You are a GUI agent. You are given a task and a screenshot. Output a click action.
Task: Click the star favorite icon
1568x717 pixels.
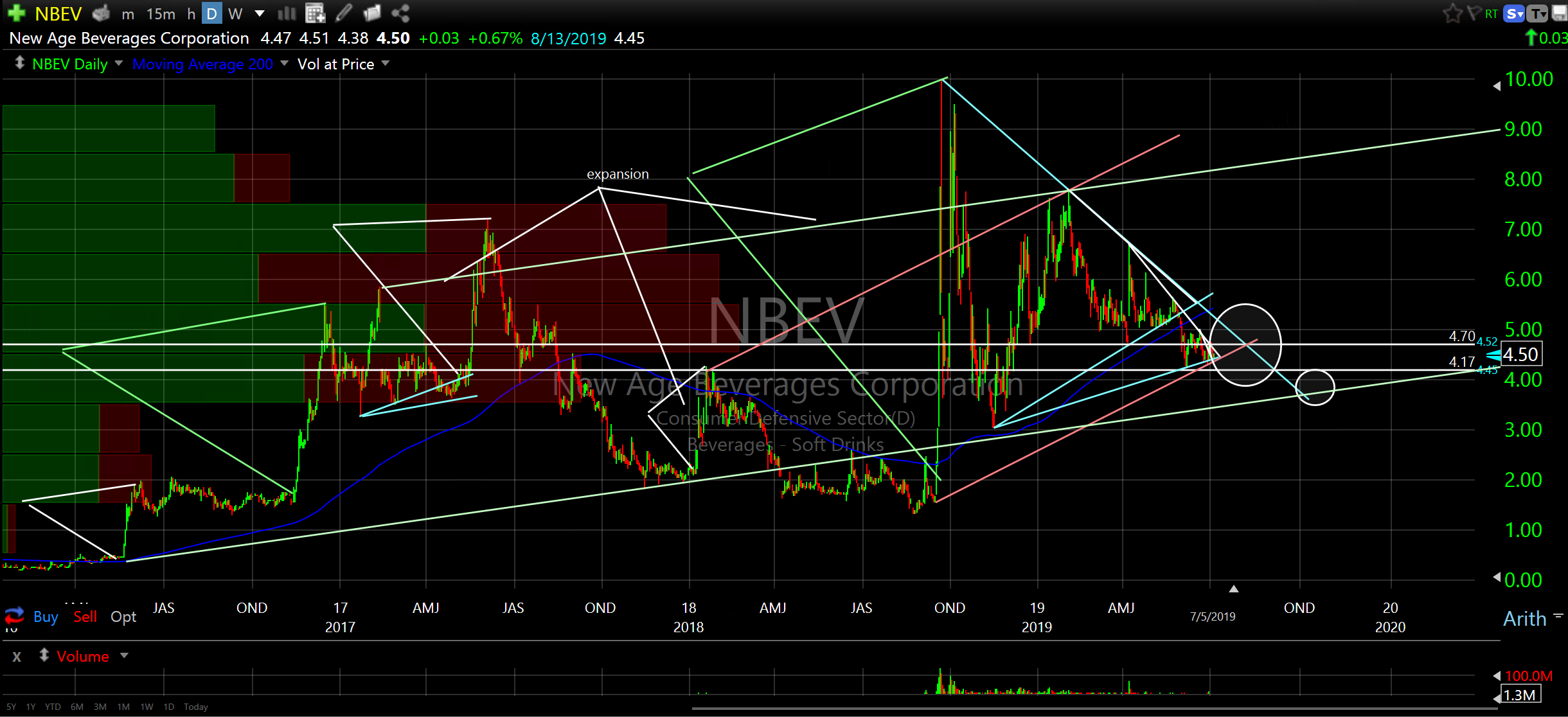(1452, 13)
